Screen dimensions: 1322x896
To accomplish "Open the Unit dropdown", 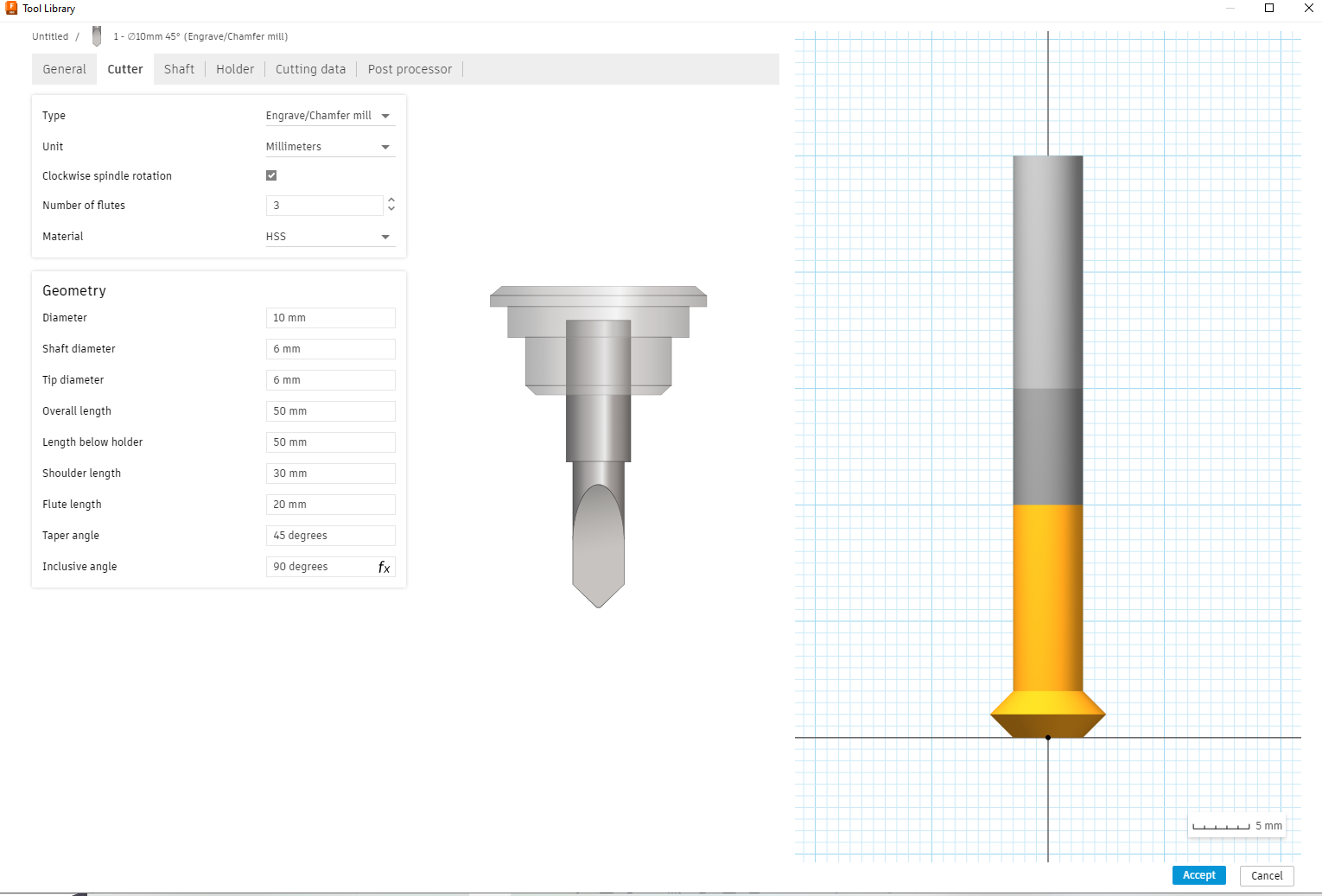I will point(330,147).
